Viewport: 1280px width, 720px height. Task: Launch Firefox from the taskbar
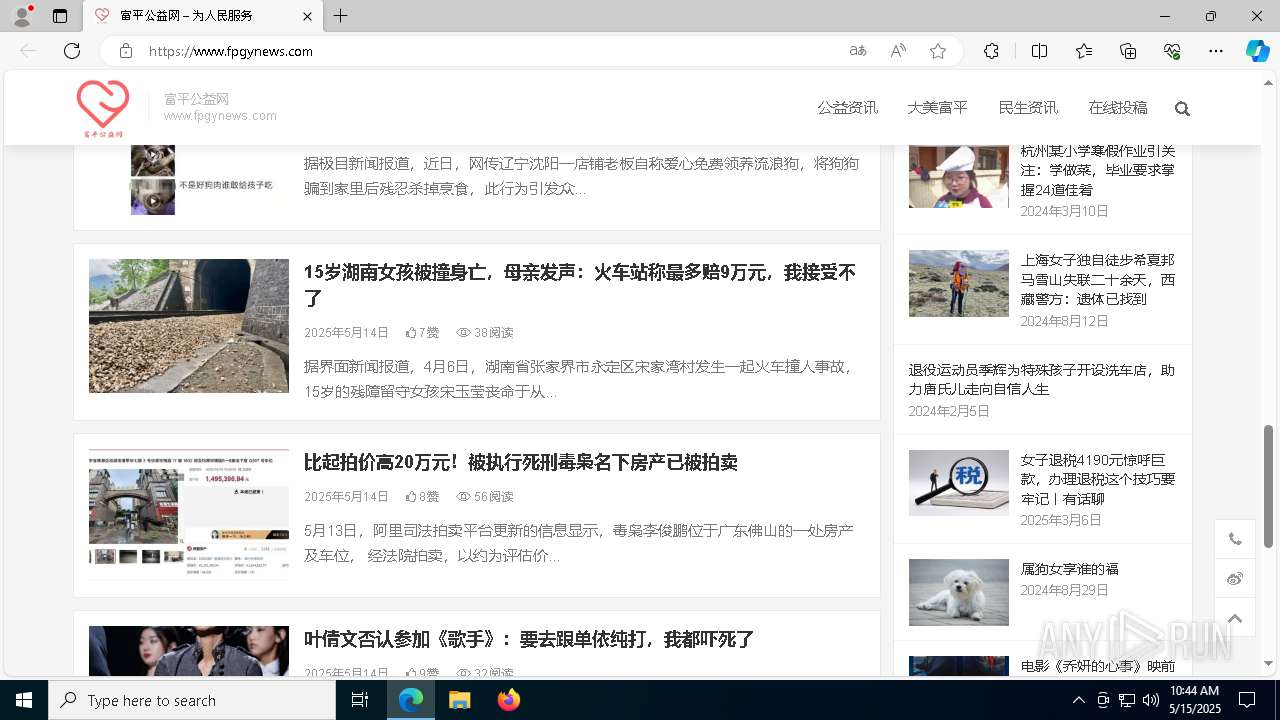(508, 700)
